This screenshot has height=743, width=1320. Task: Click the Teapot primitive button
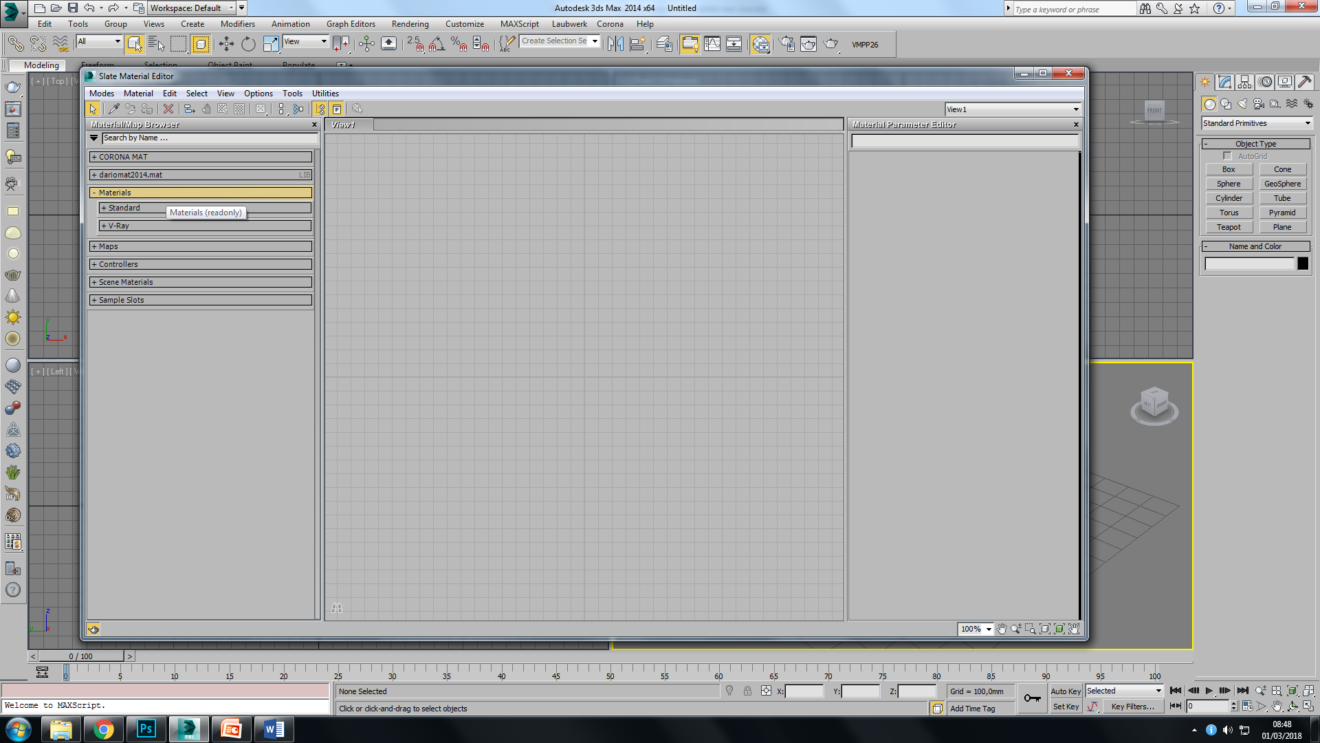pos(1229,227)
